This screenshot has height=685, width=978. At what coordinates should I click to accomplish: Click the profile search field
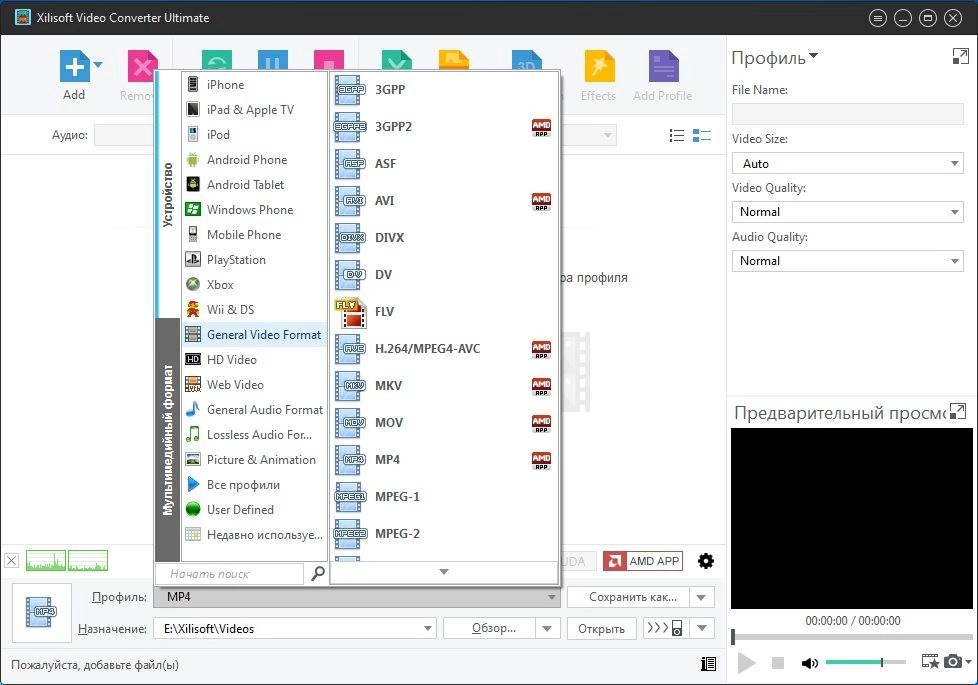pos(230,573)
